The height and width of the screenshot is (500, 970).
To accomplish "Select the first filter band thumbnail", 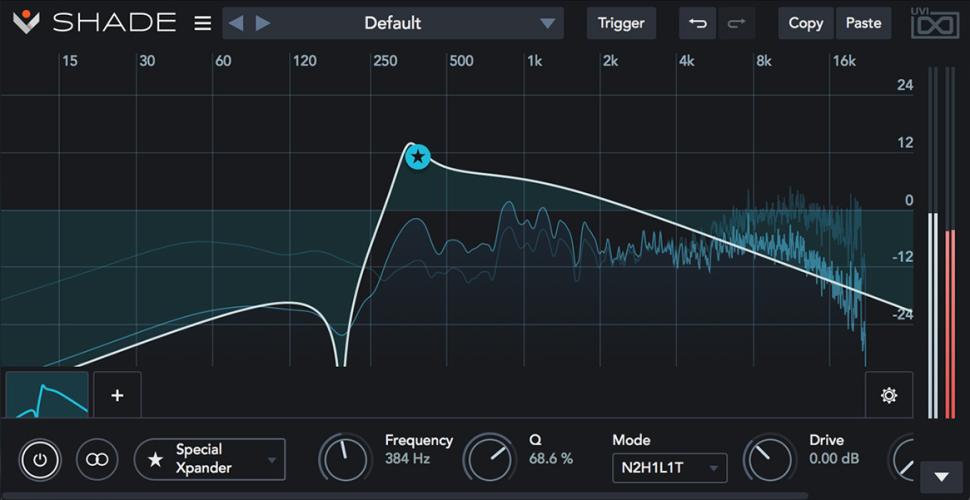I will pos(47,395).
